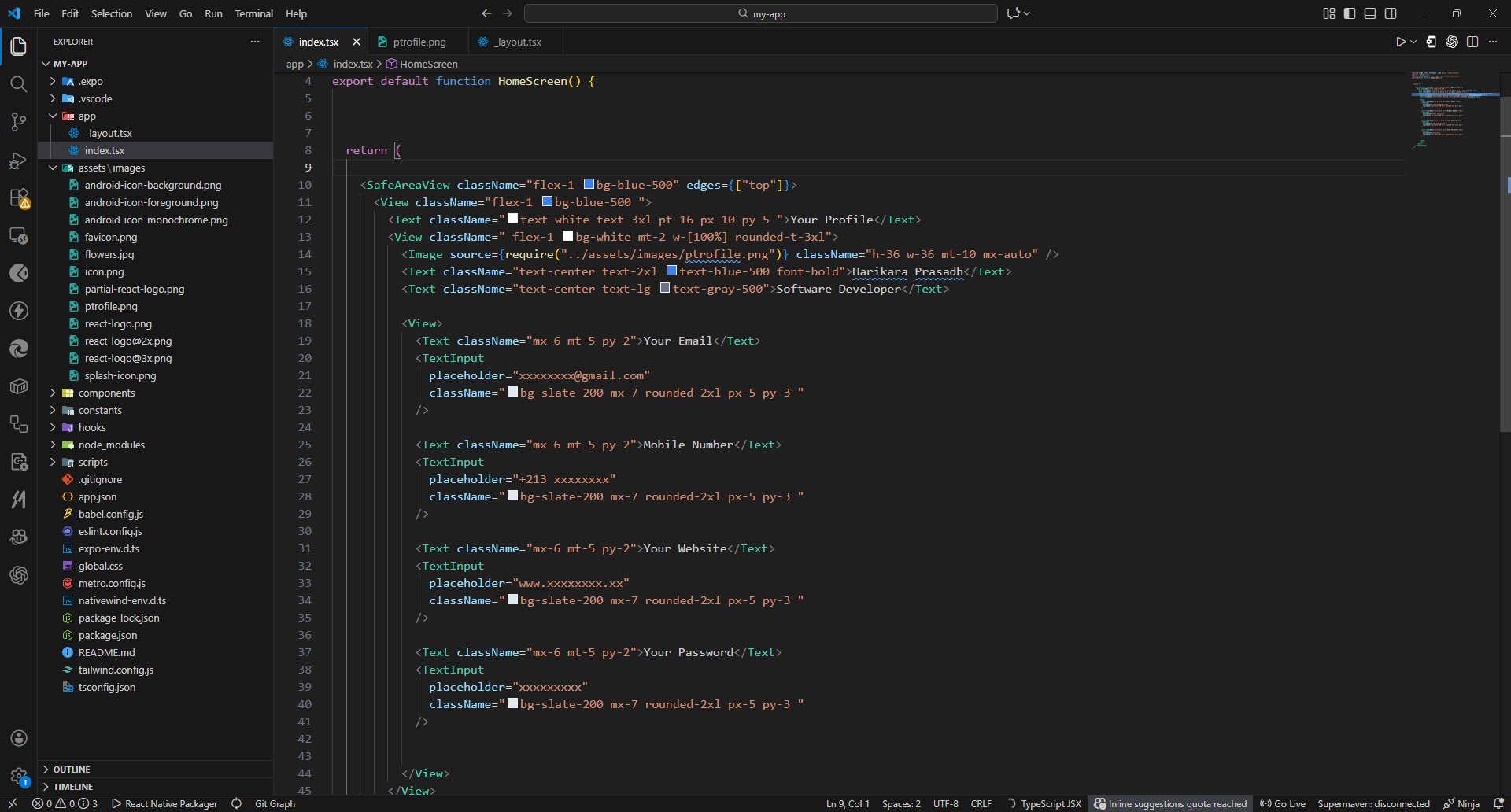Open the Search view in activity bar
Image resolution: width=1511 pixels, height=812 pixels.
point(18,84)
